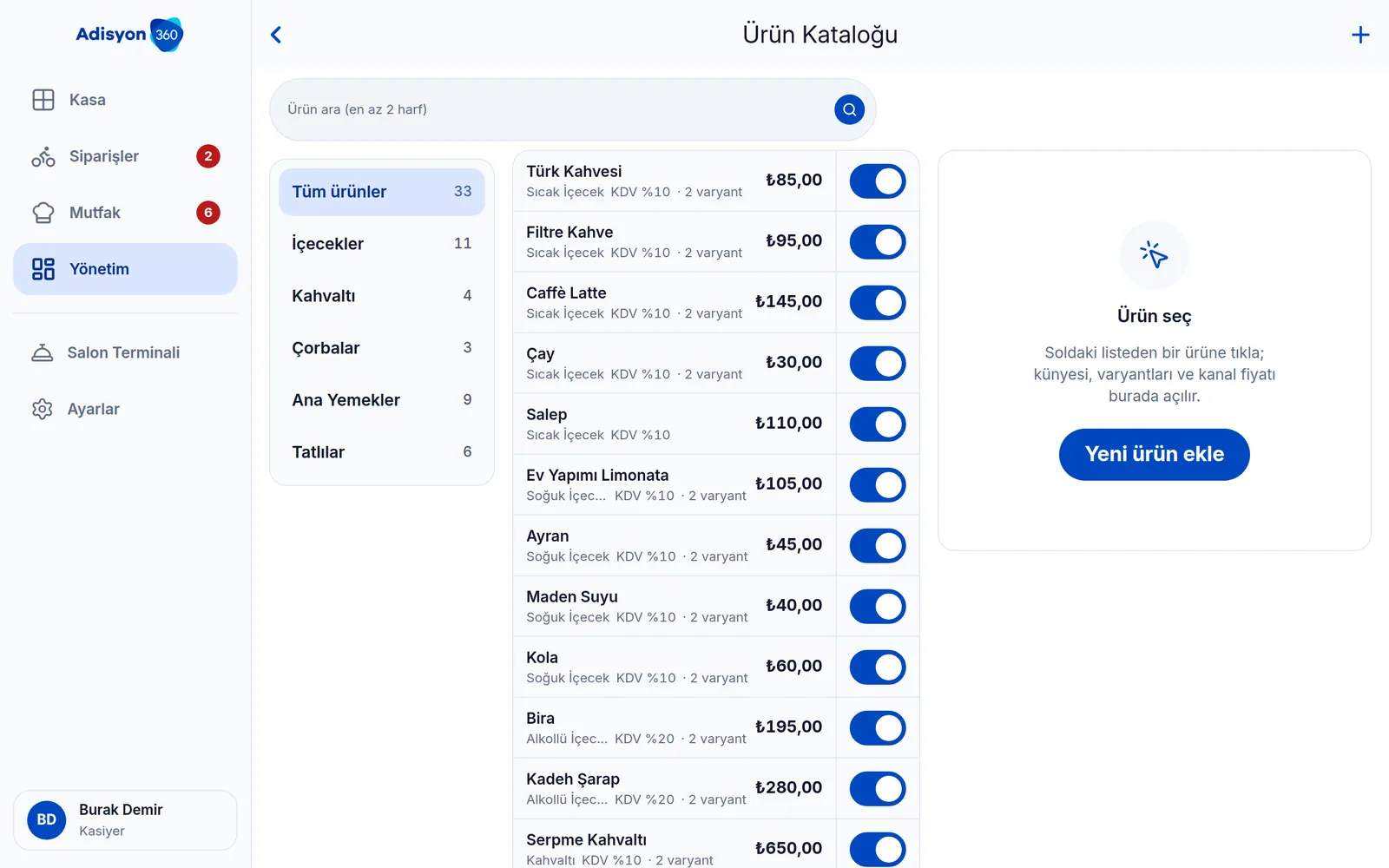This screenshot has width=1389, height=868.
Task: Open the Burak Demir user card
Action: point(125,820)
